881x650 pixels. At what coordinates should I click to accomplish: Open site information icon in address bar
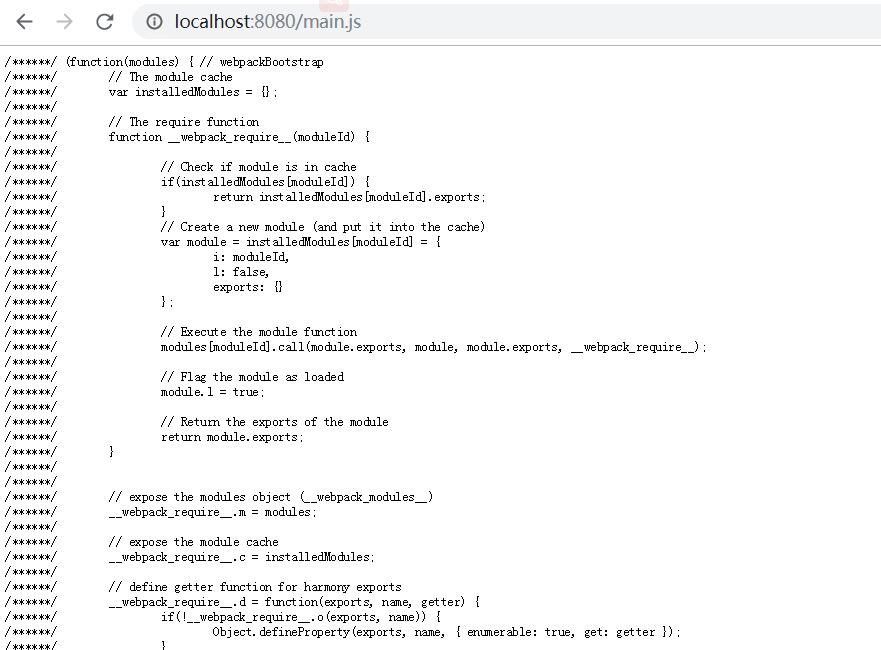[154, 22]
